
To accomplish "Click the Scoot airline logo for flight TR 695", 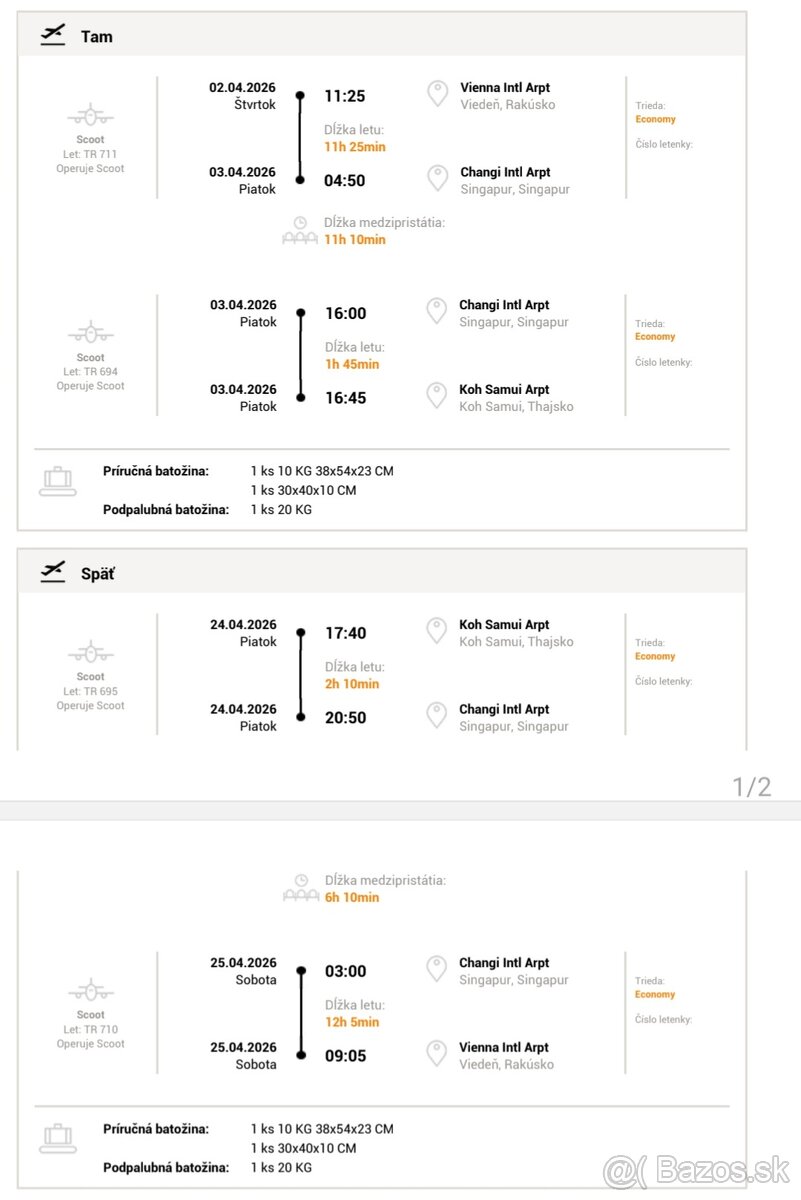I will click(x=90, y=653).
